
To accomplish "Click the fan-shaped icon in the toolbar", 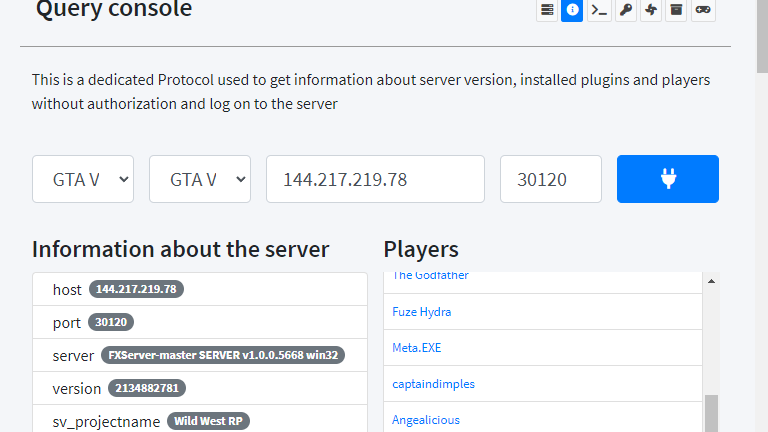I will click(x=651, y=10).
